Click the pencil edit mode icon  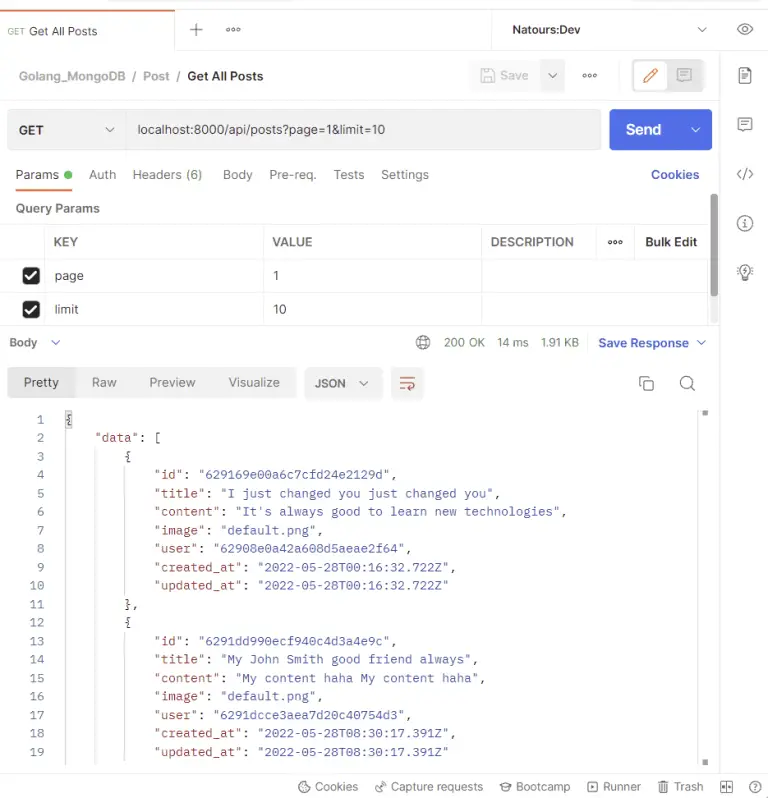click(650, 76)
